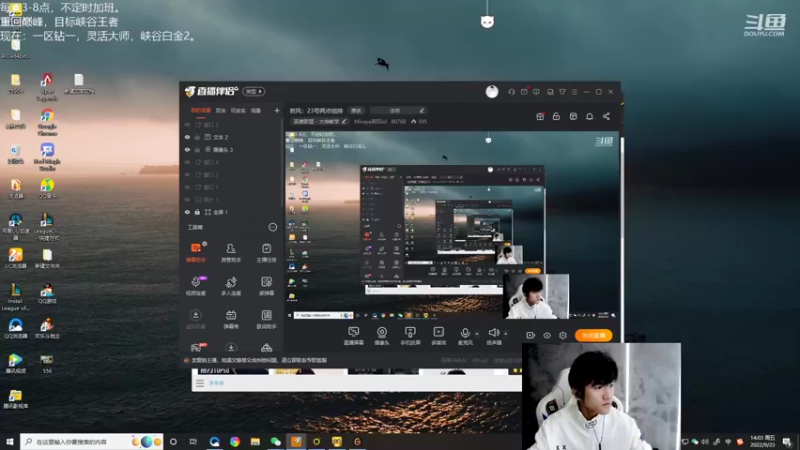Click the 修改 button beside stream title
The height and width of the screenshot is (450, 800).
pyautogui.click(x=356, y=110)
